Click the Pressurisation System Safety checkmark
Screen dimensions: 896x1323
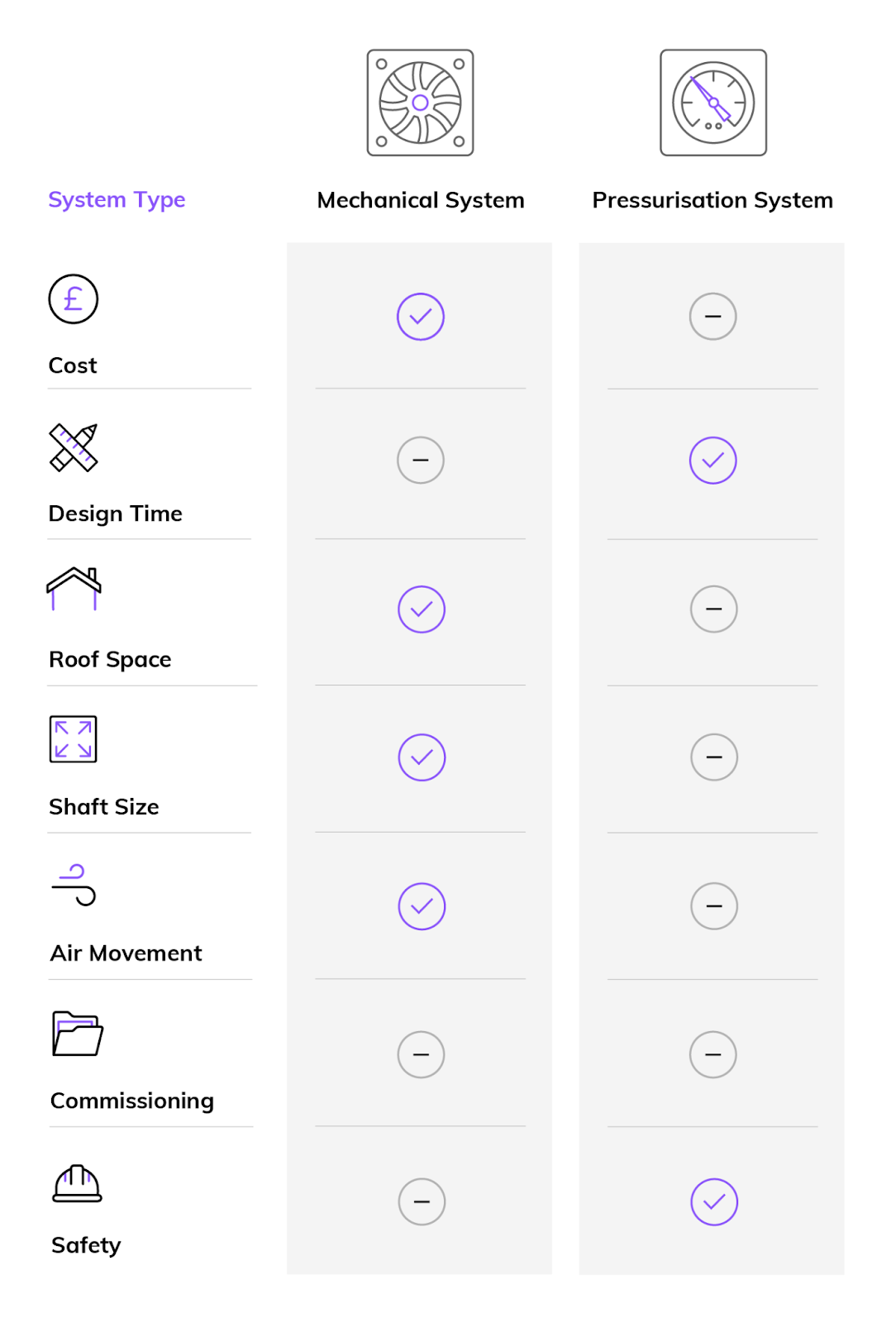pos(714,1201)
